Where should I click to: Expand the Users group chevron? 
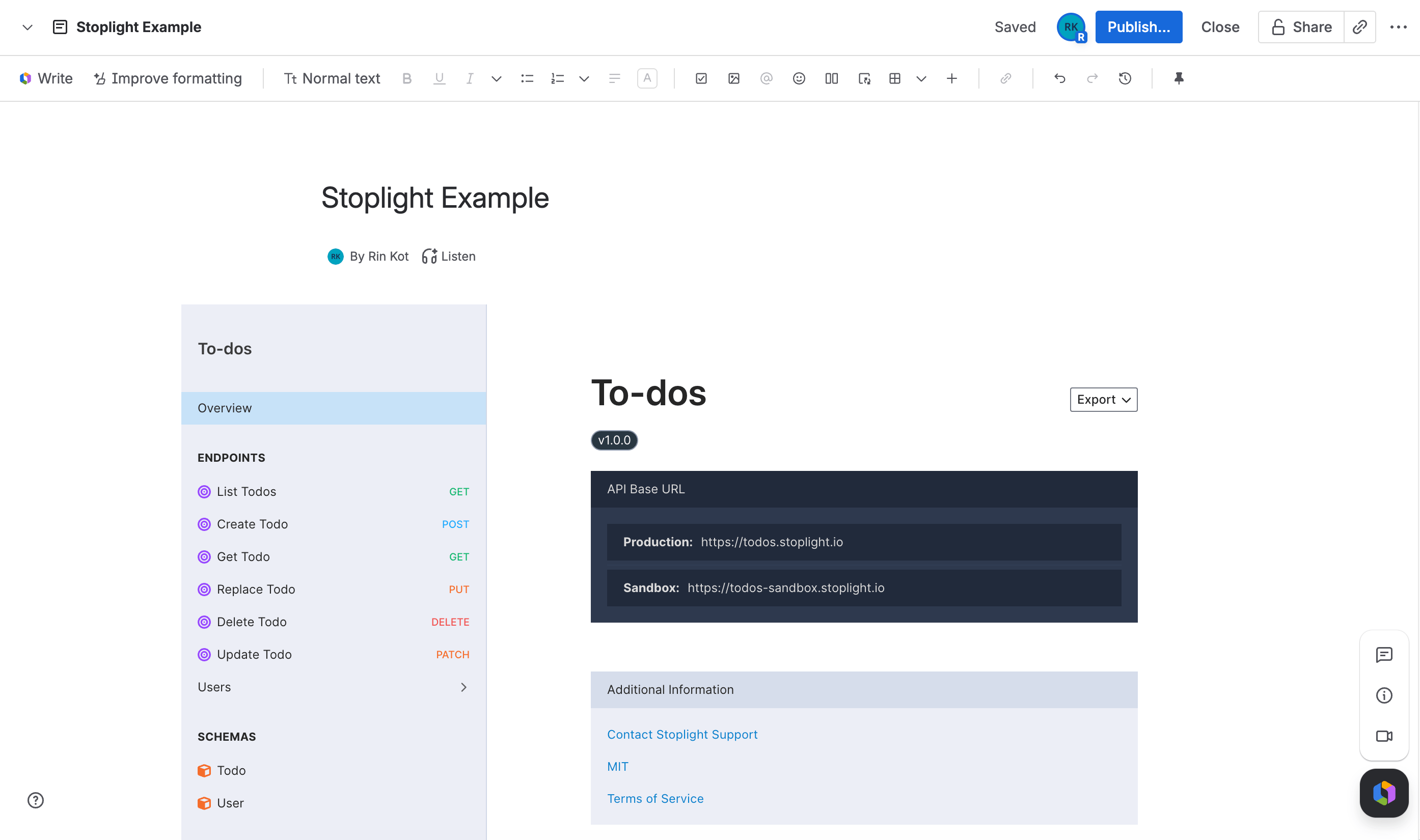[463, 687]
